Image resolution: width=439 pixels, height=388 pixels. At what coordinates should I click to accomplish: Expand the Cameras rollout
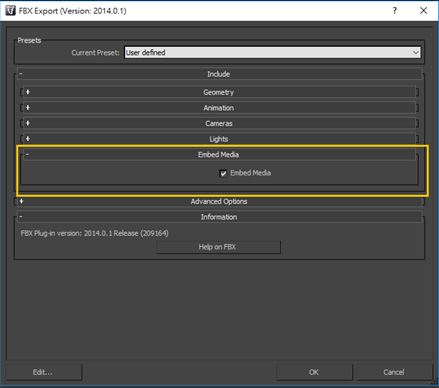point(219,124)
